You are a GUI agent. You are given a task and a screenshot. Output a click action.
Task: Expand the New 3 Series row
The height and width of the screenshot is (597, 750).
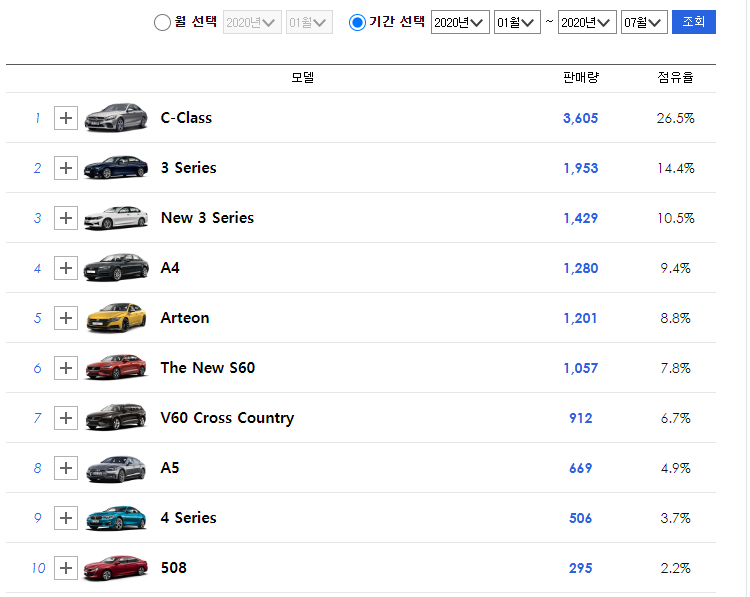tap(66, 218)
